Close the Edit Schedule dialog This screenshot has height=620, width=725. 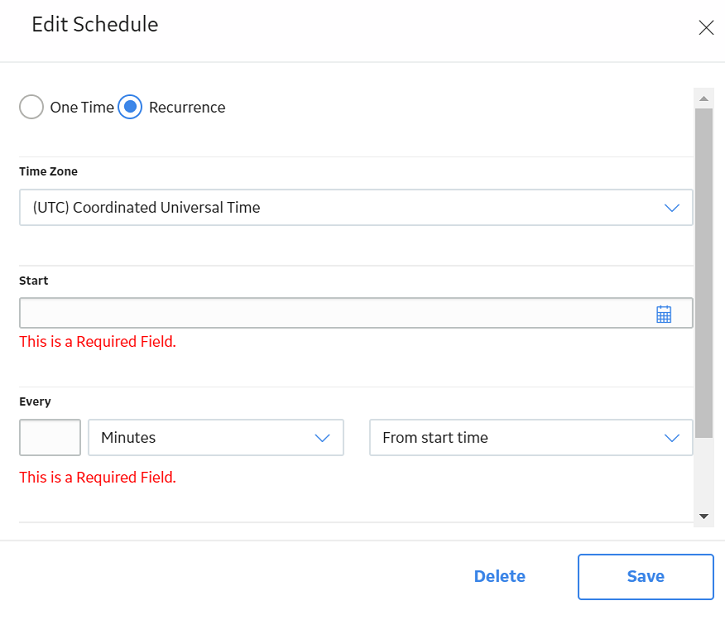point(706,27)
